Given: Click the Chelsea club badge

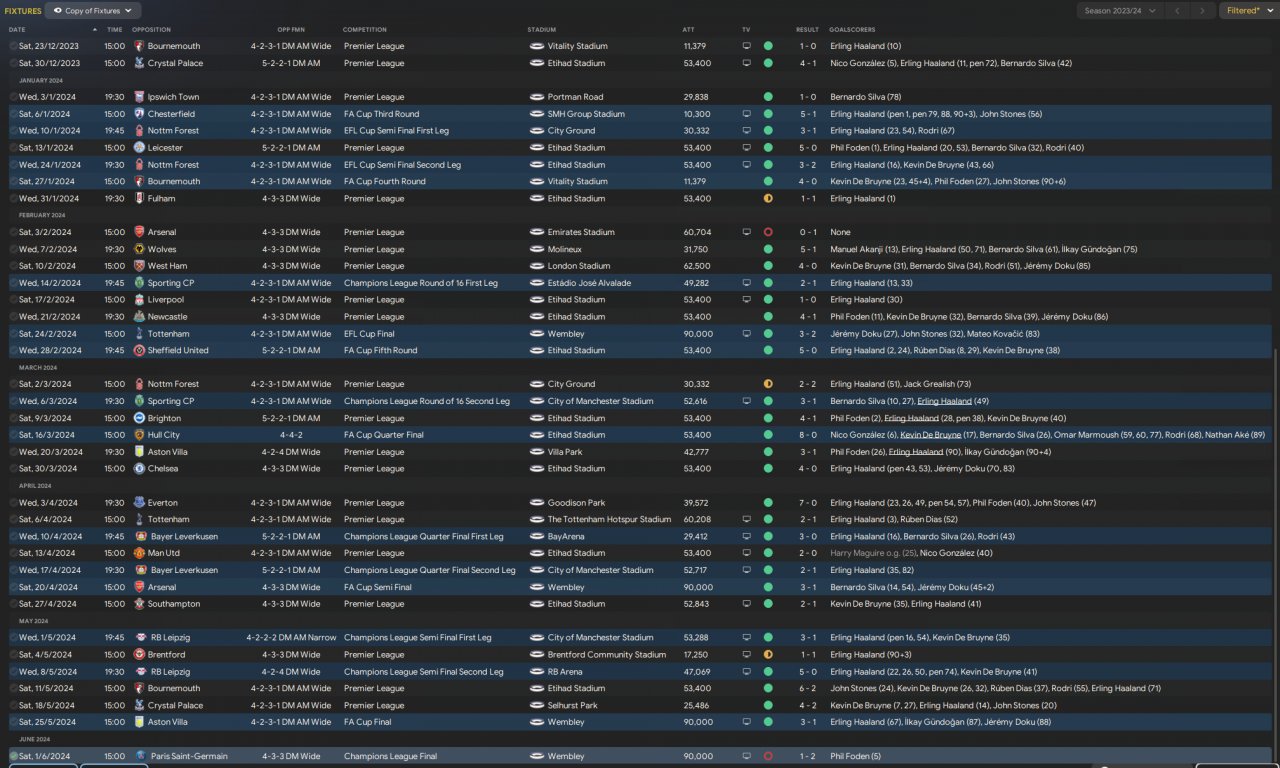Looking at the screenshot, I should (139, 469).
